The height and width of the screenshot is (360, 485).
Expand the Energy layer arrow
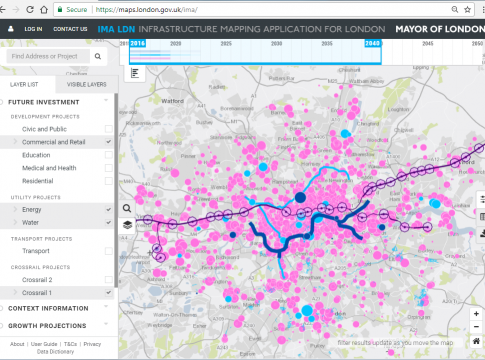15,209
